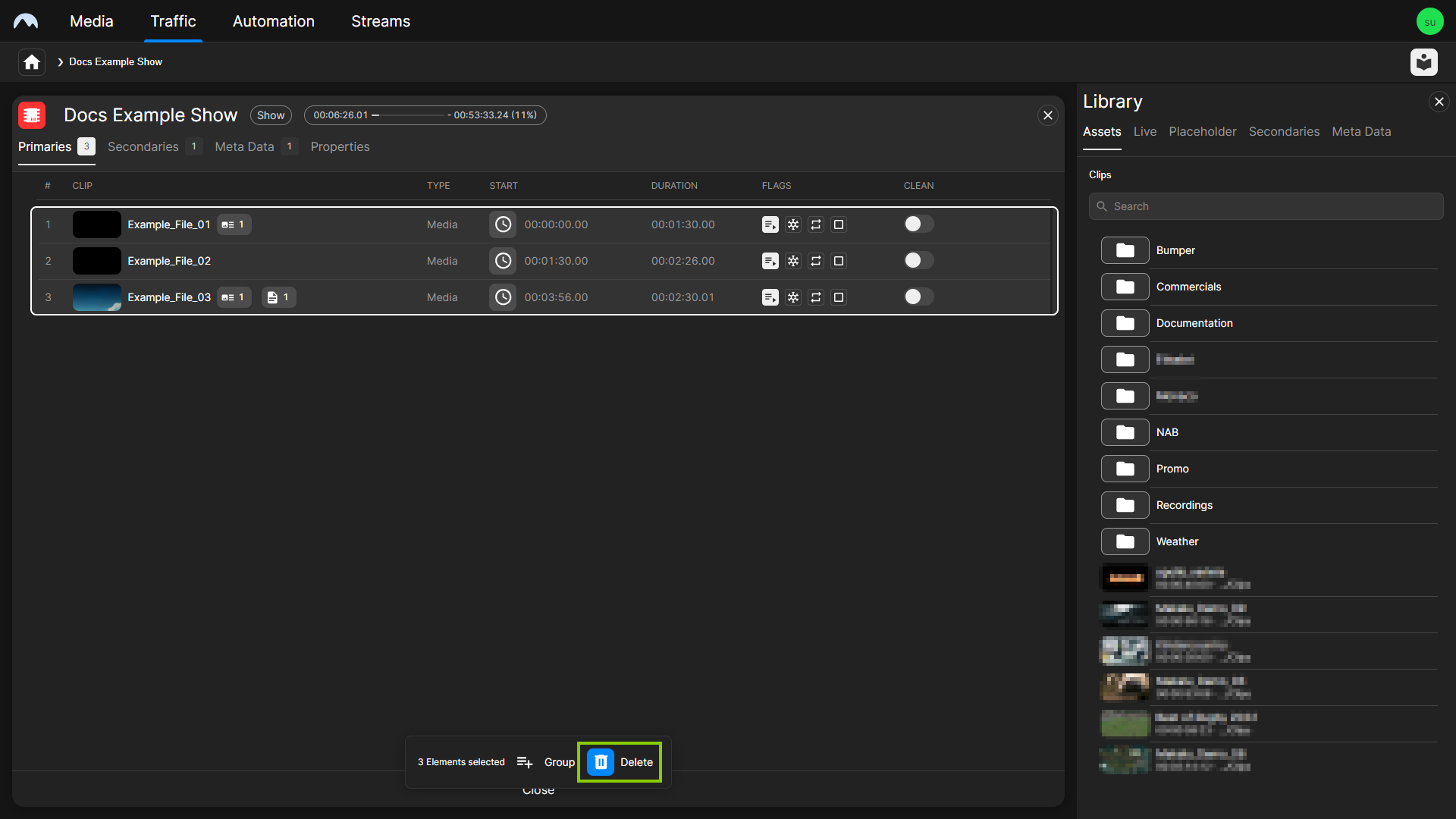Image resolution: width=1456 pixels, height=819 pixels.
Task: Click the Group button
Action: [559, 762]
